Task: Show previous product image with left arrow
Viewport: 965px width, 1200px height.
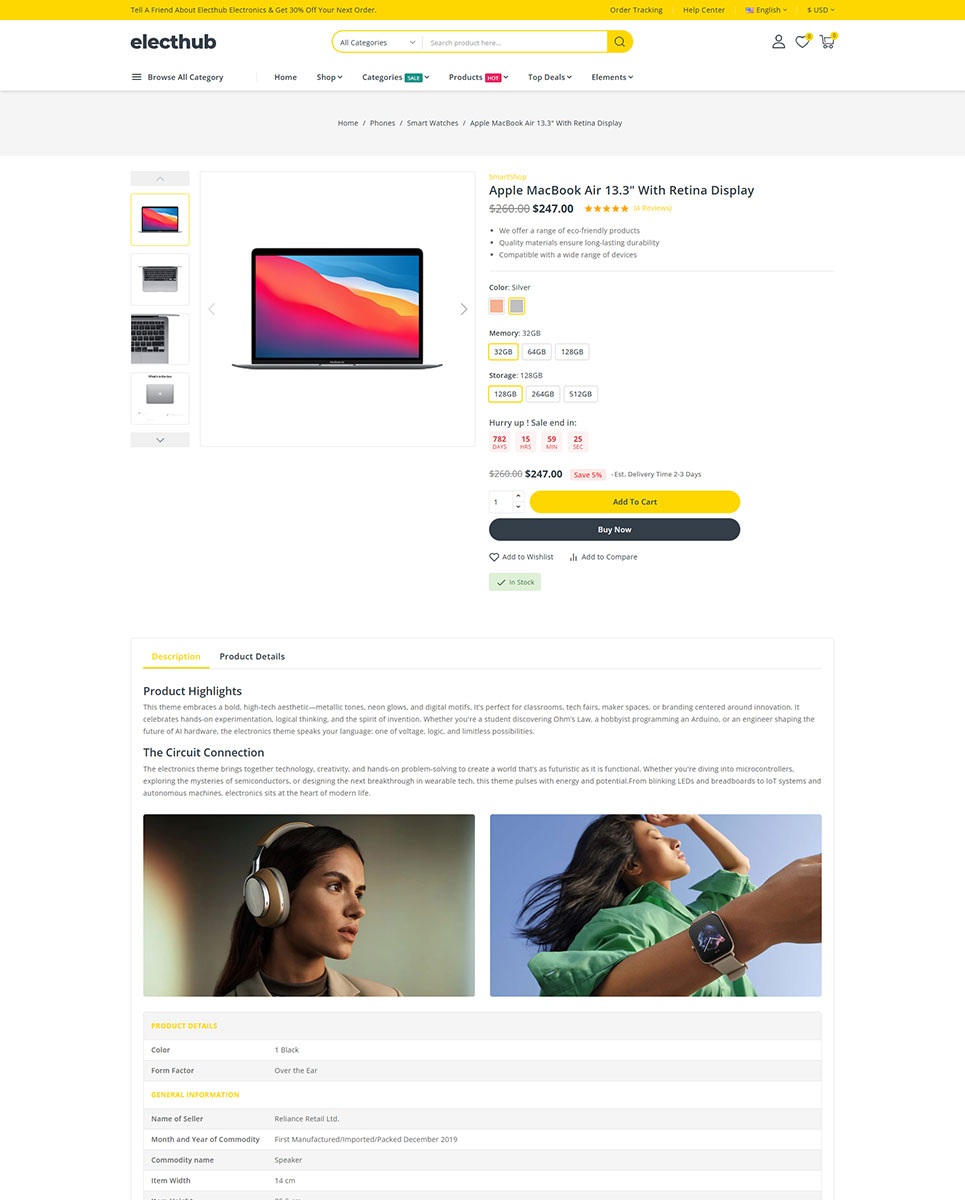Action: click(x=211, y=309)
